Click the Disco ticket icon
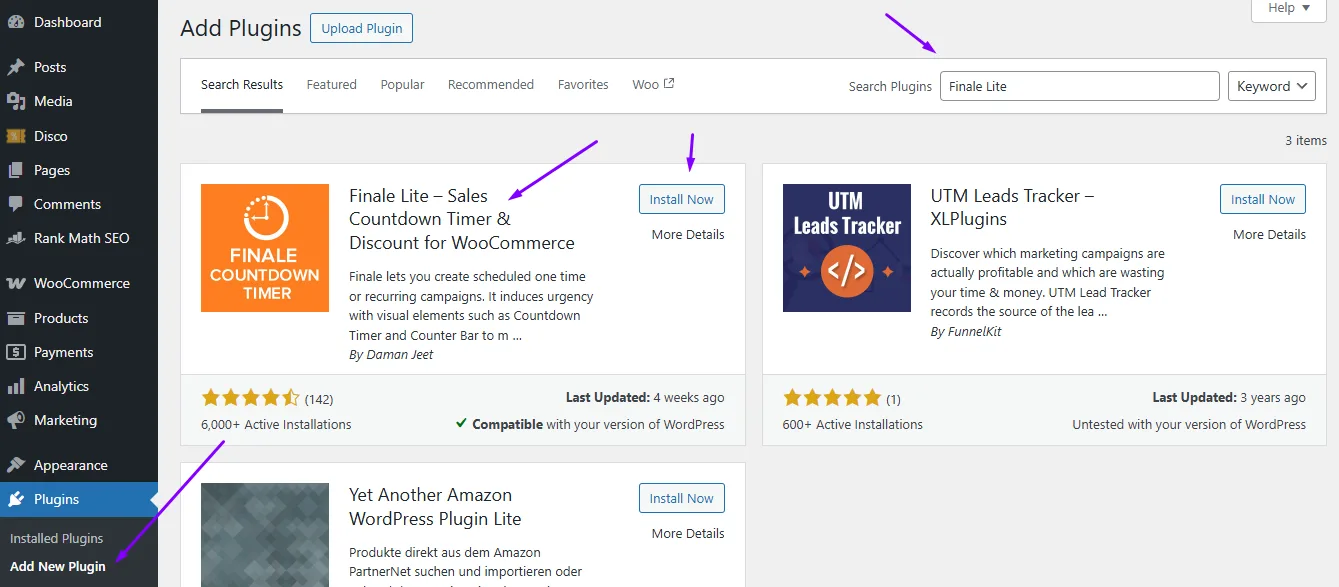 click(16, 136)
